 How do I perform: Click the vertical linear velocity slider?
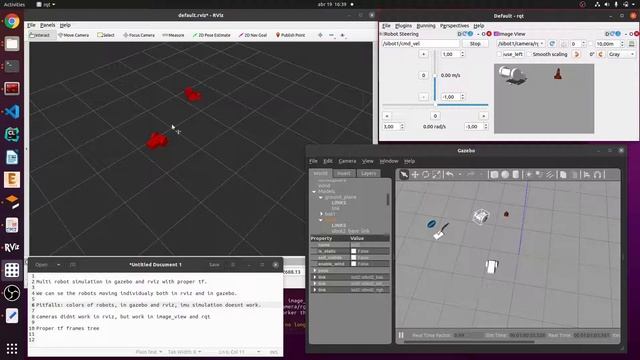pos(435,76)
